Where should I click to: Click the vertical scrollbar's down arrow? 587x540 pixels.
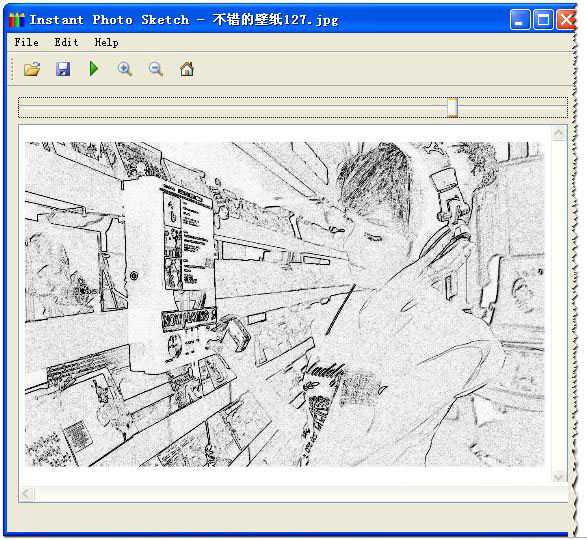(559, 476)
